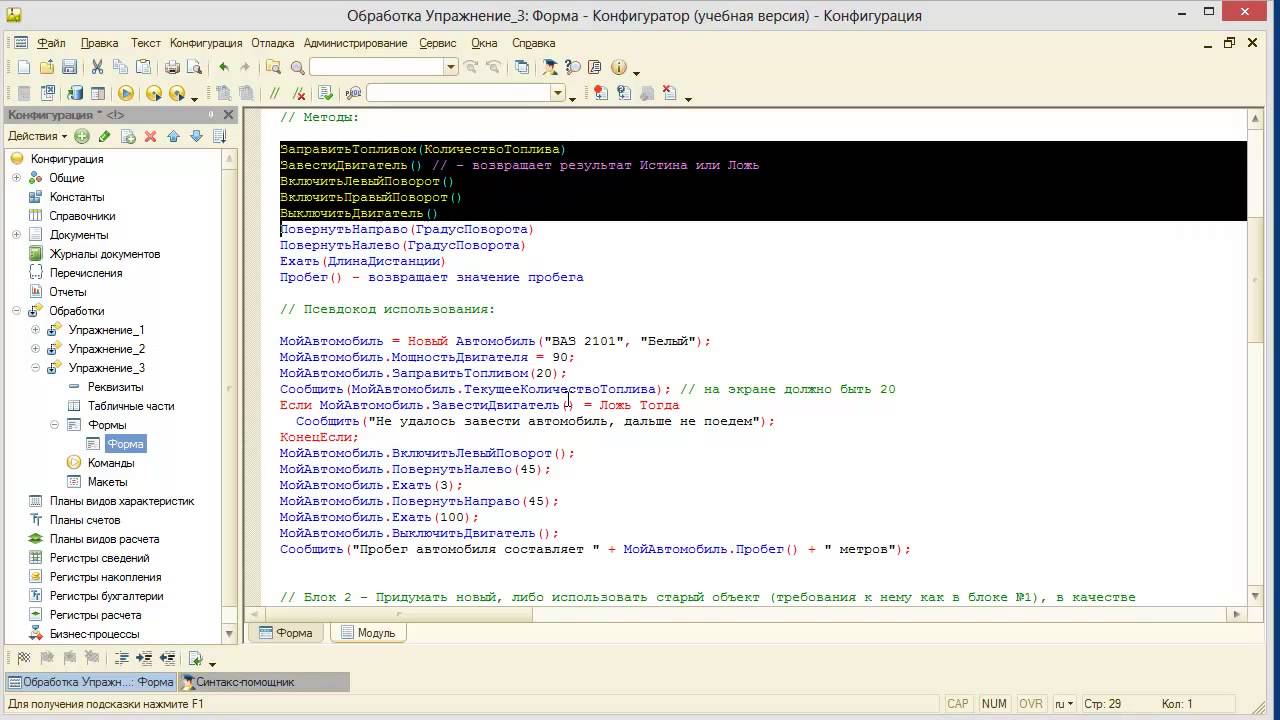Toggle the OVR overwrite mode indicator
1280x720 pixels.
1030,704
